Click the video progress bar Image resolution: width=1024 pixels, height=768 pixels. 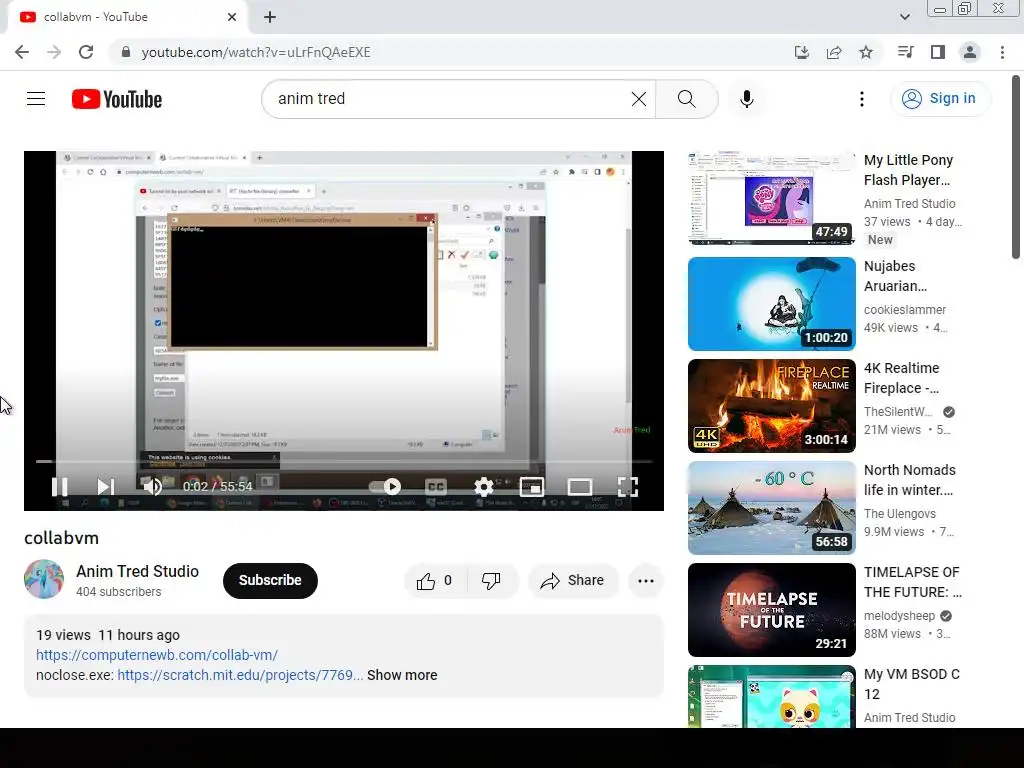pos(344,461)
